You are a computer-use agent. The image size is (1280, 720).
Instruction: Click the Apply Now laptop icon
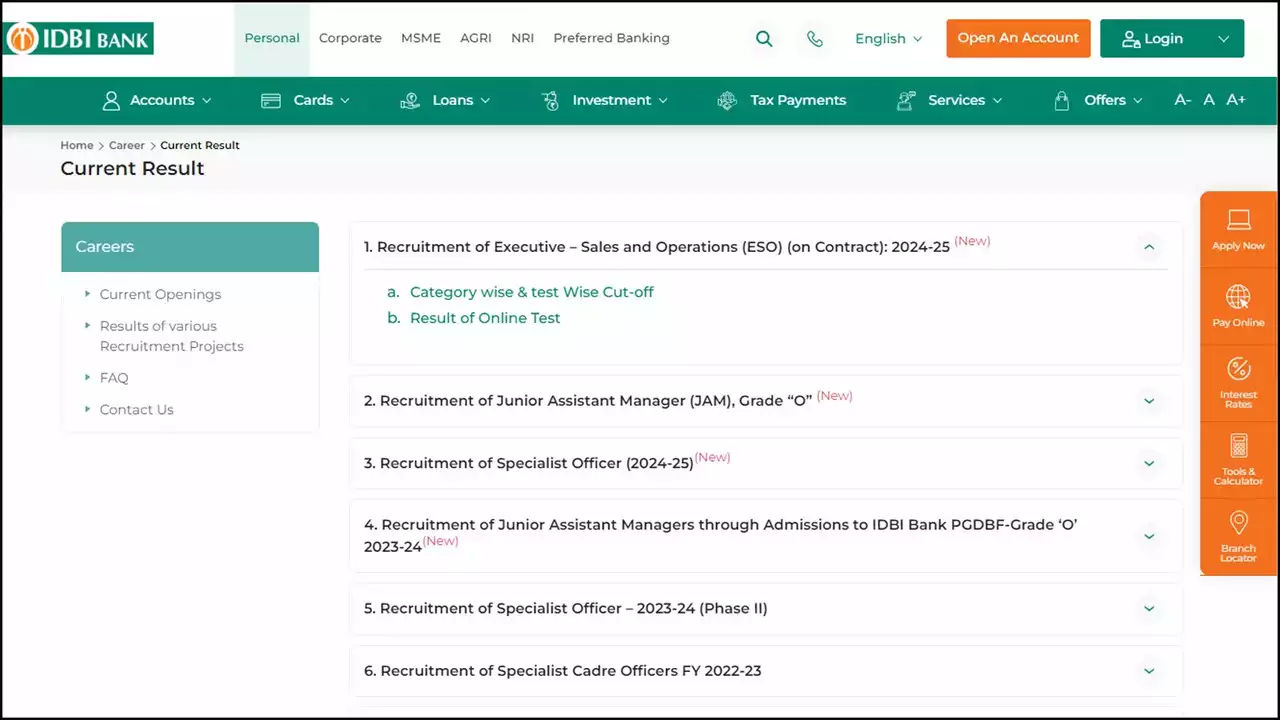pyautogui.click(x=1239, y=219)
